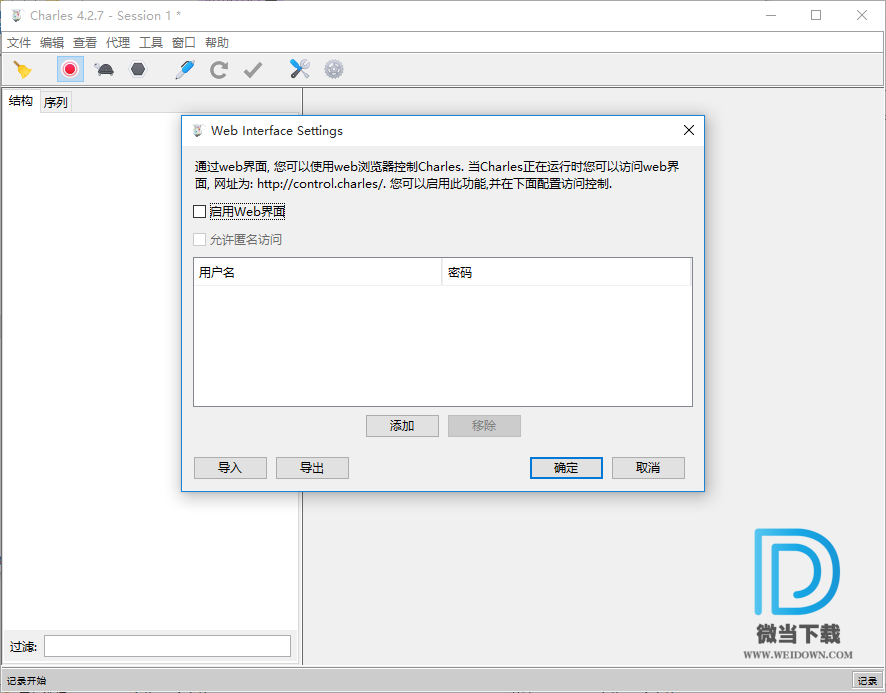Click the 密码 column header
The height and width of the screenshot is (693, 886).
tap(566, 272)
